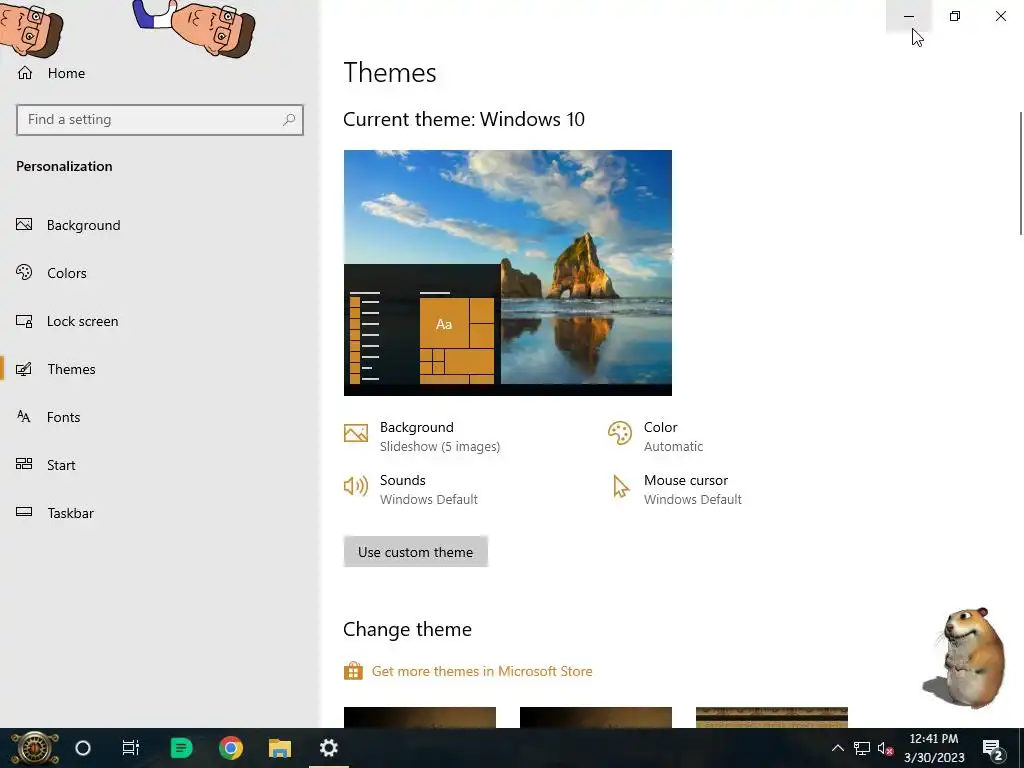Open the clock showing 12:41 PM
The width and height of the screenshot is (1024, 768).
tap(934, 748)
